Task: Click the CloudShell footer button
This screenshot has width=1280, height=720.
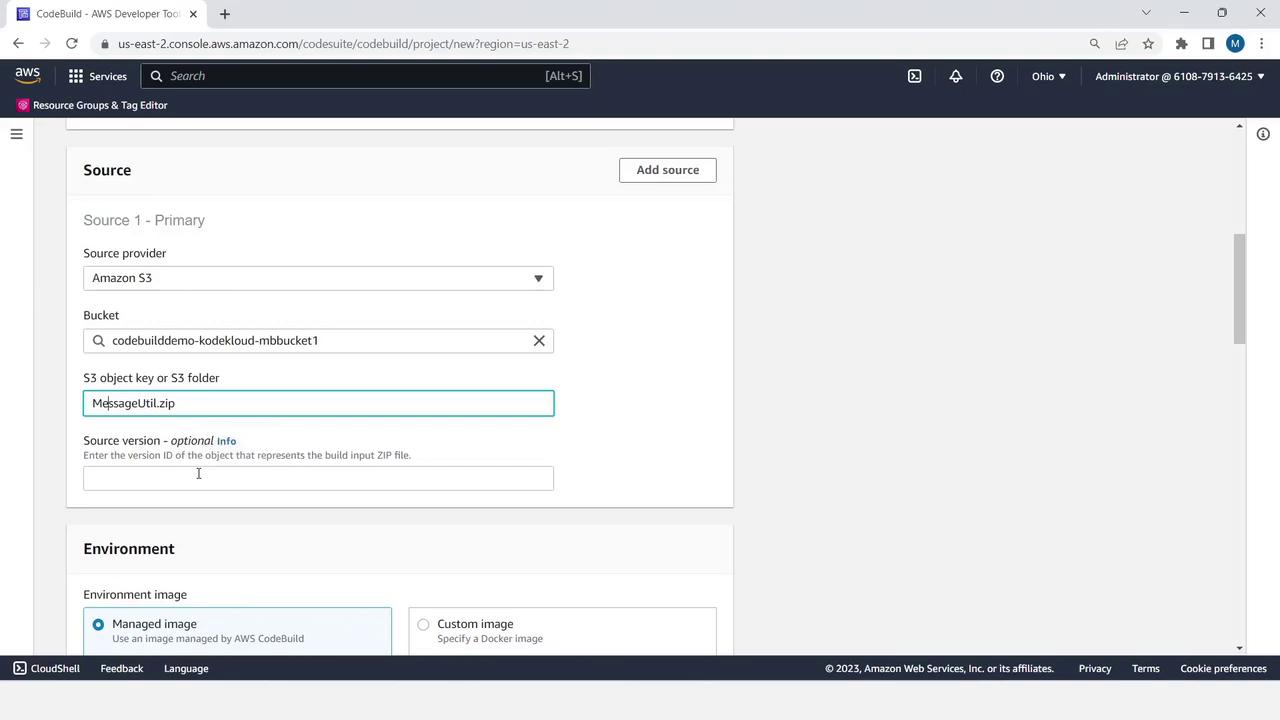Action: pyautogui.click(x=46, y=669)
